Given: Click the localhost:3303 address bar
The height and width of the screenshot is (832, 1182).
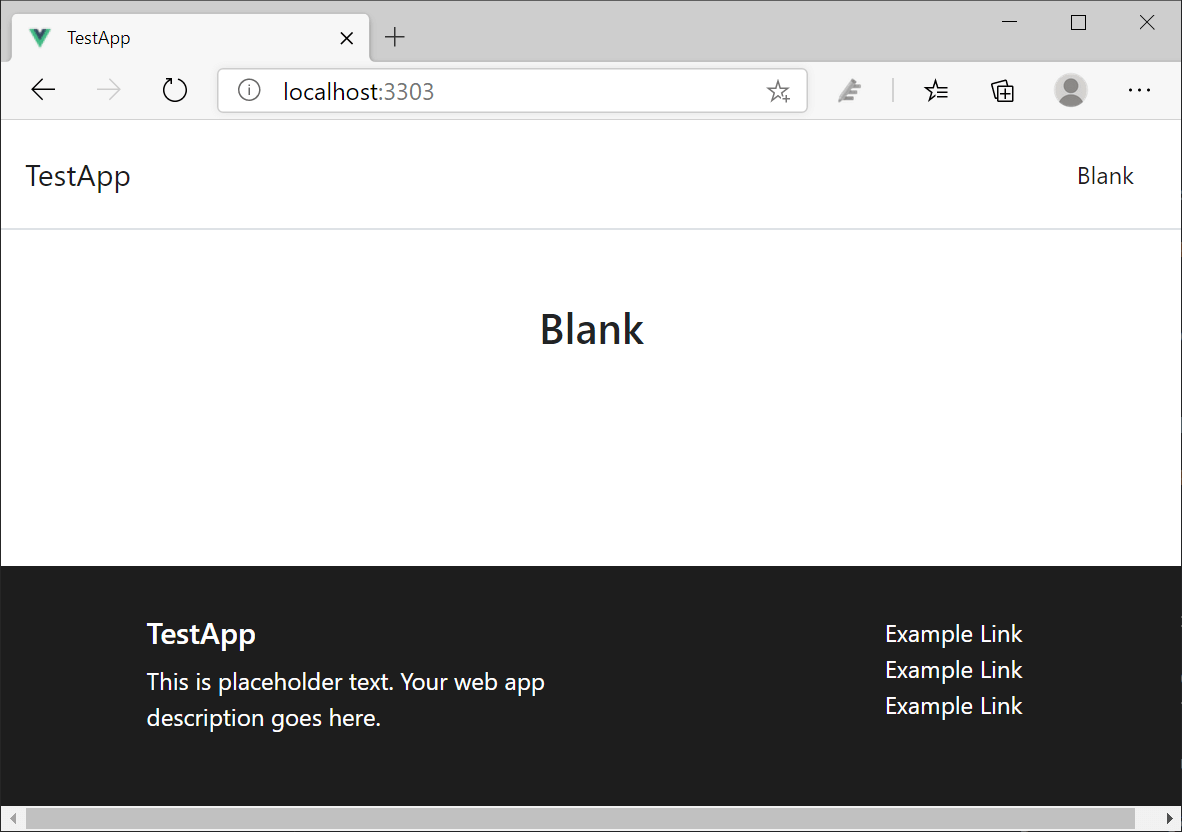Looking at the screenshot, I should coord(500,92).
